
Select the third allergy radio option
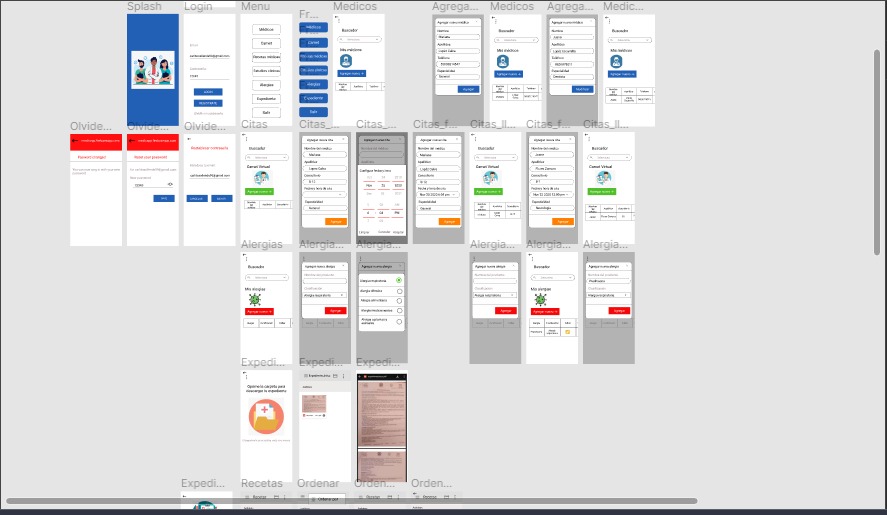(399, 301)
